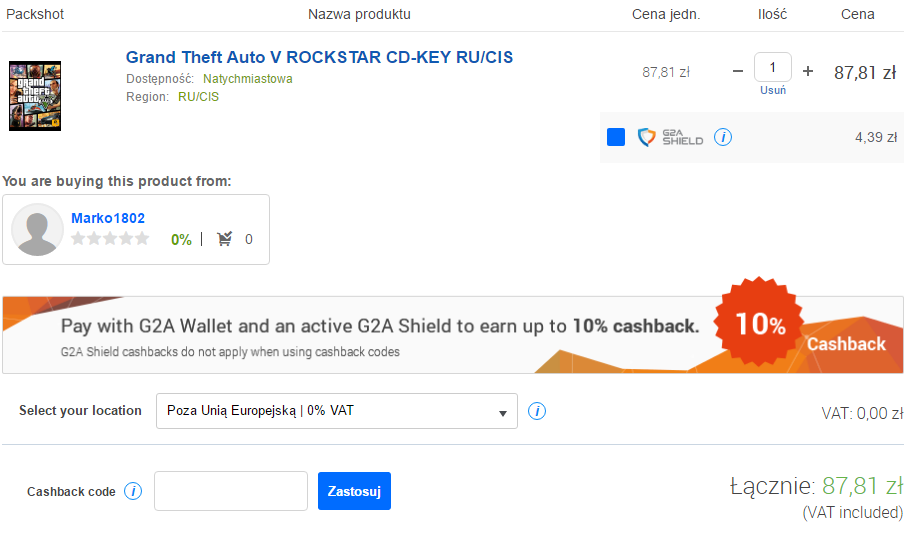Click the Usuń remove link
Viewport: 918px width, 534px height.
point(773,90)
